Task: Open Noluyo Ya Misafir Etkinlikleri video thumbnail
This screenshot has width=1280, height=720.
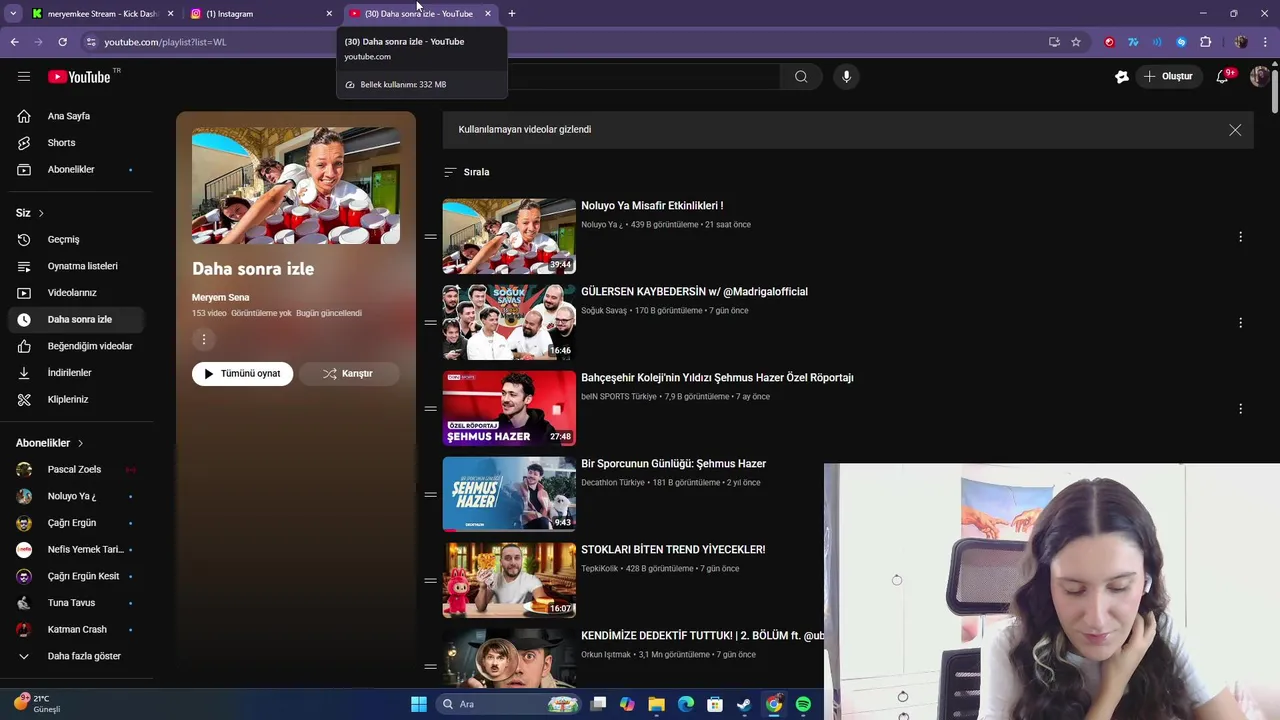Action: 509,236
